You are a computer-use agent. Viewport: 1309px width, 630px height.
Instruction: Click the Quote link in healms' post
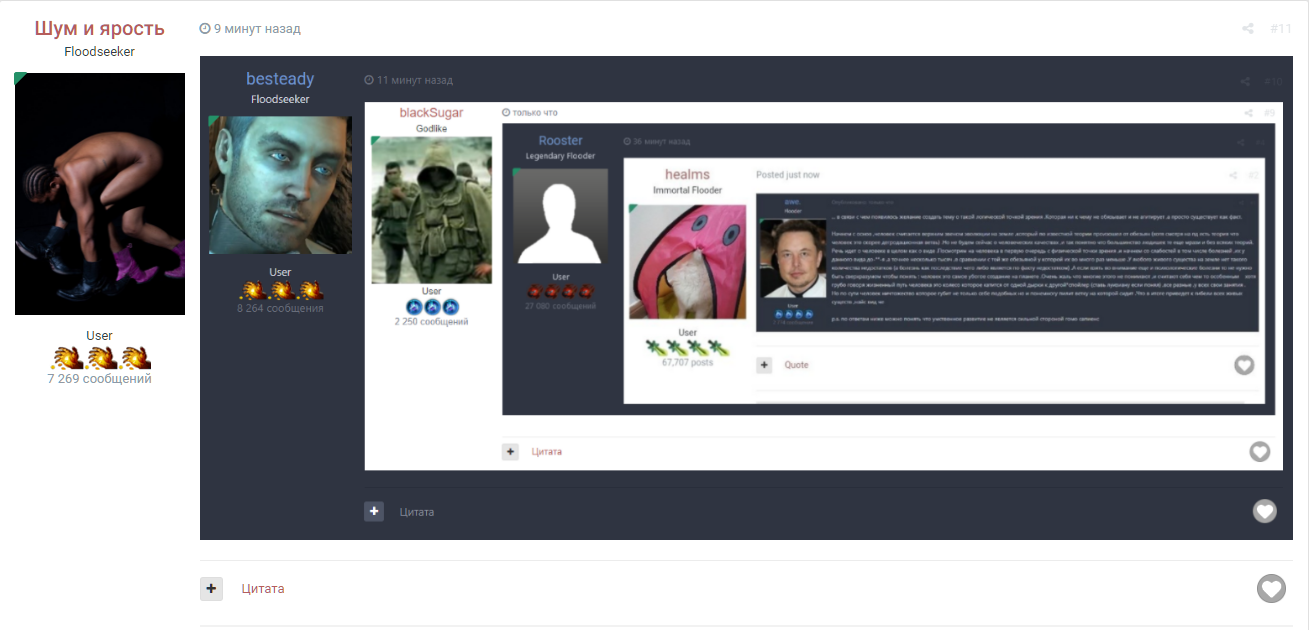796,365
